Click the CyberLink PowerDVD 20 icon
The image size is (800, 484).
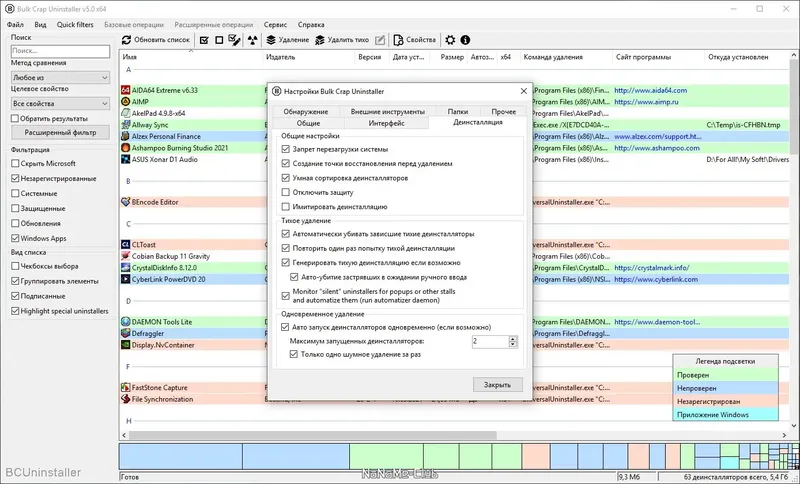pos(126,279)
